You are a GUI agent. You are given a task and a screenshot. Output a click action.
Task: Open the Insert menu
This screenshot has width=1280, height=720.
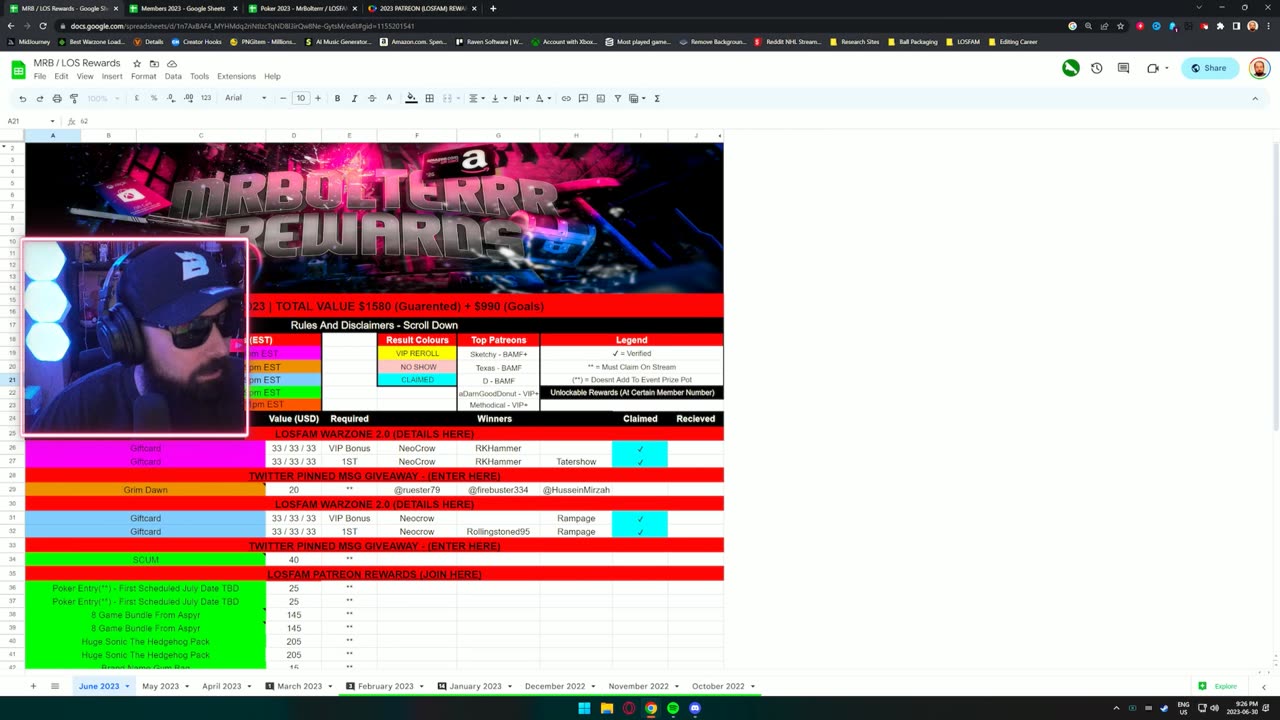(x=112, y=76)
